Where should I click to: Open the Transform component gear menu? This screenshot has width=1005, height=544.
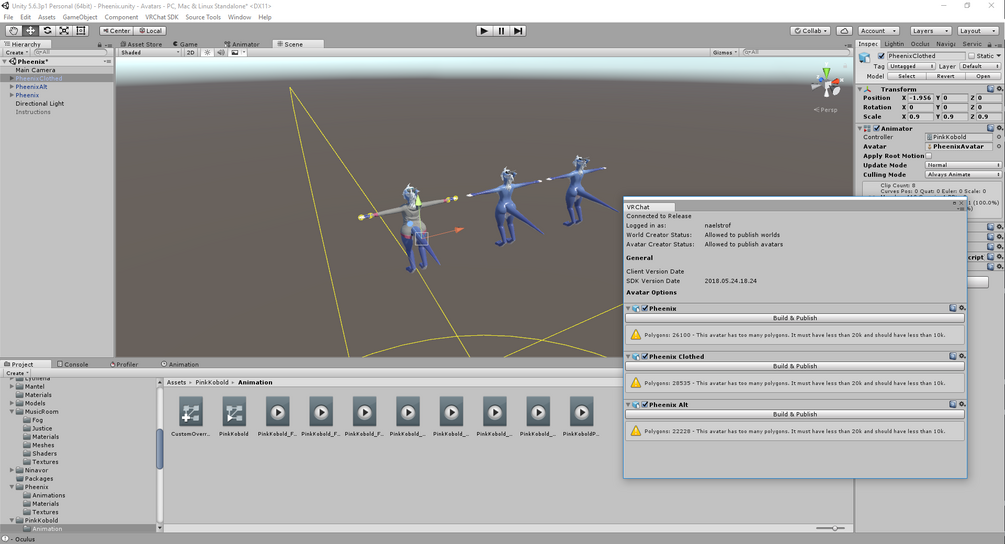[999, 89]
